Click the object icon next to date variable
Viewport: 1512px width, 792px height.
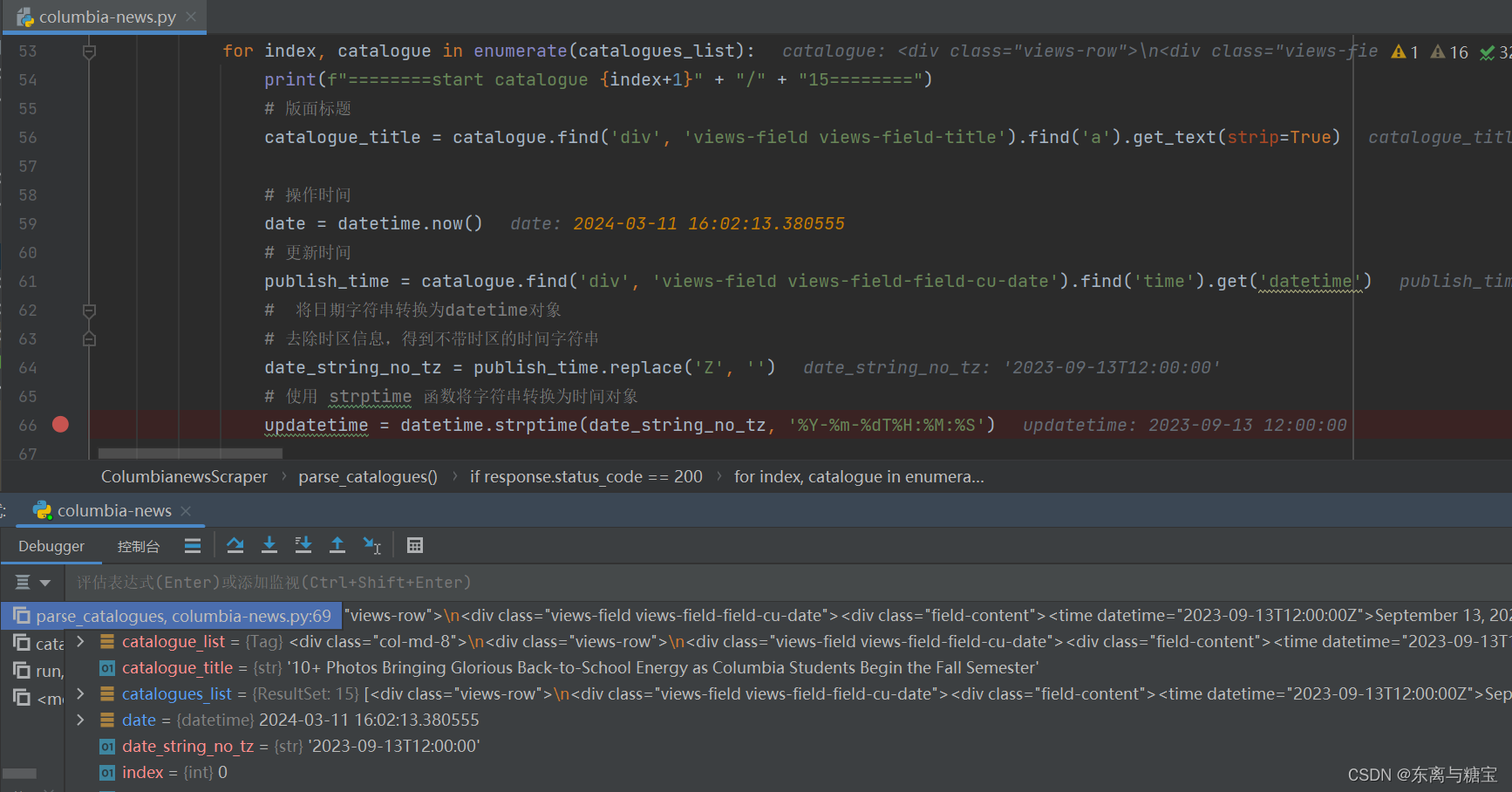click(107, 720)
